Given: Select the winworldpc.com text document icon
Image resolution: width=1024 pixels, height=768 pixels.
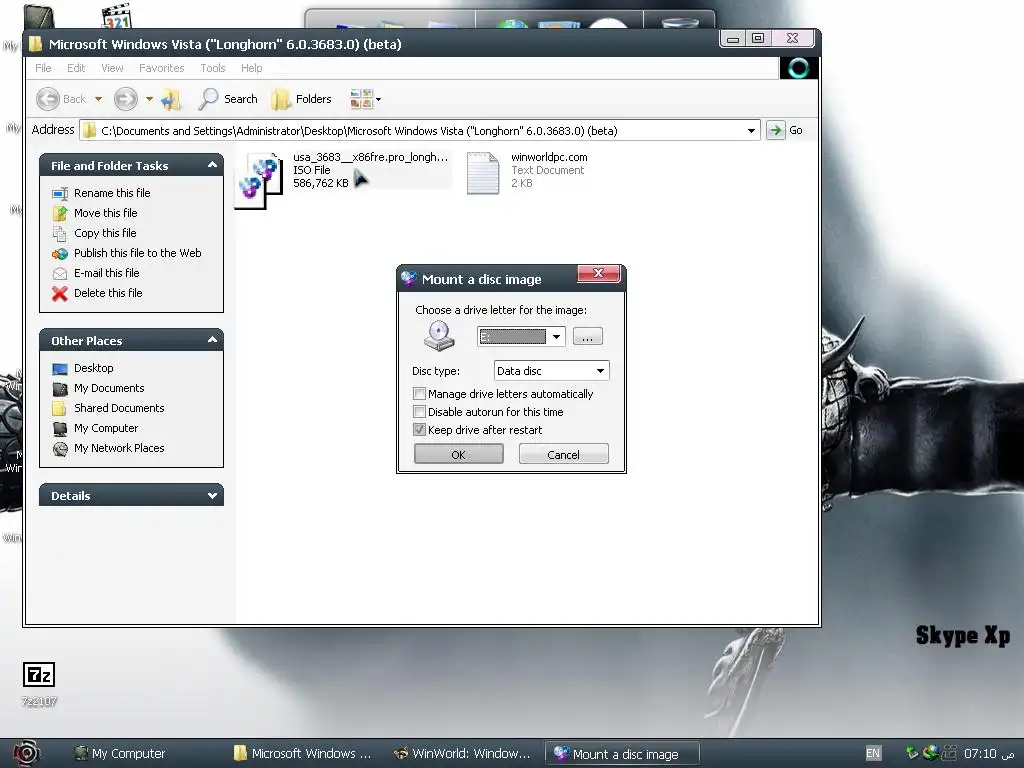Looking at the screenshot, I should [x=483, y=173].
